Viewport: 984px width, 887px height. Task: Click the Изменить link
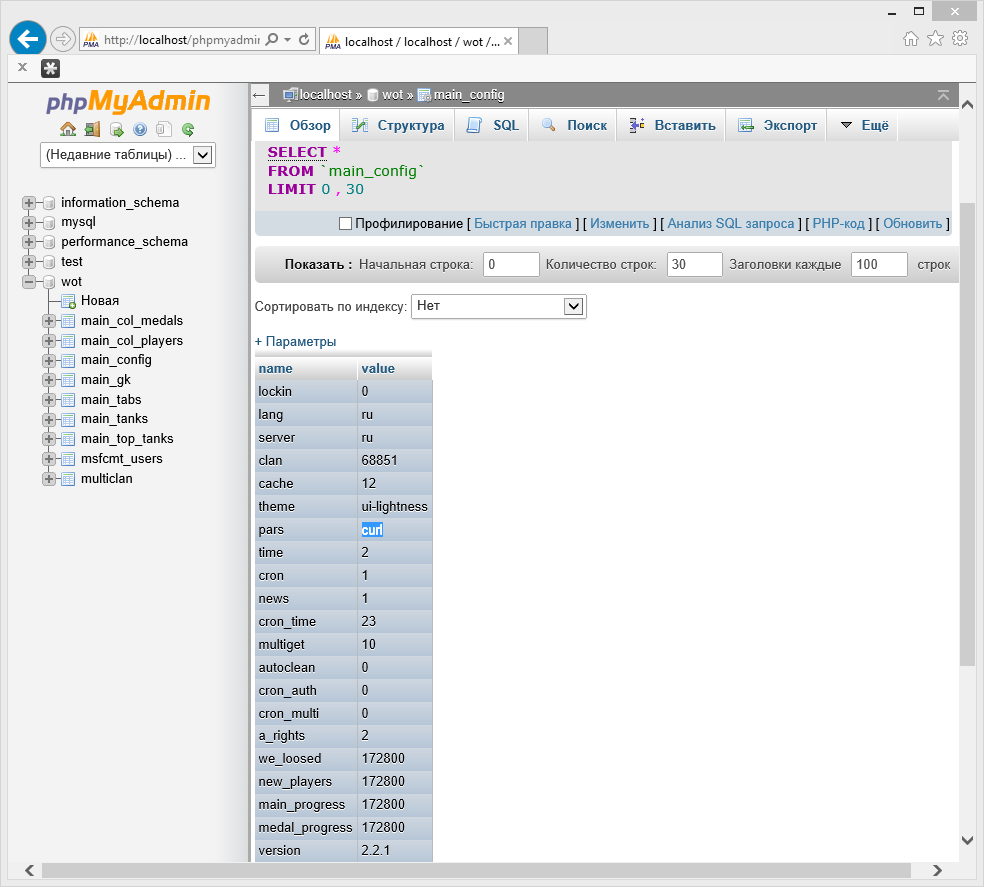pyautogui.click(x=619, y=224)
